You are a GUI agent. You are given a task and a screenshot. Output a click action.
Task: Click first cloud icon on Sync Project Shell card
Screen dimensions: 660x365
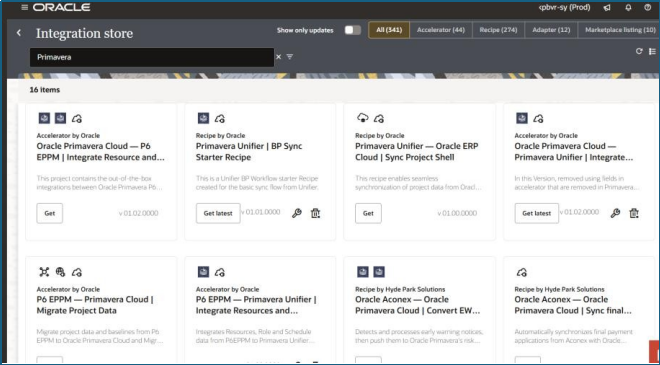tap(362, 118)
